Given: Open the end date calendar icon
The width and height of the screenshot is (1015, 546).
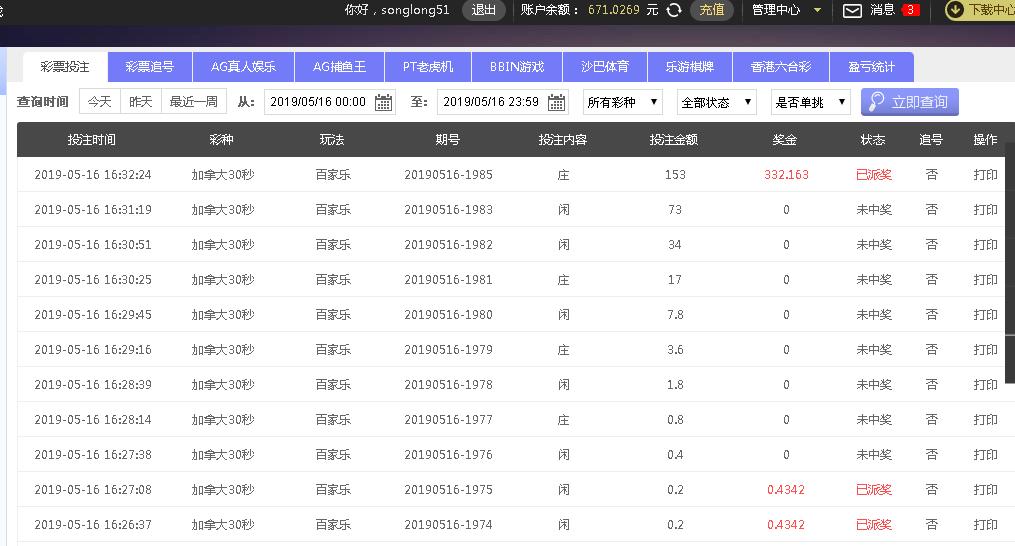Looking at the screenshot, I should click(556, 102).
